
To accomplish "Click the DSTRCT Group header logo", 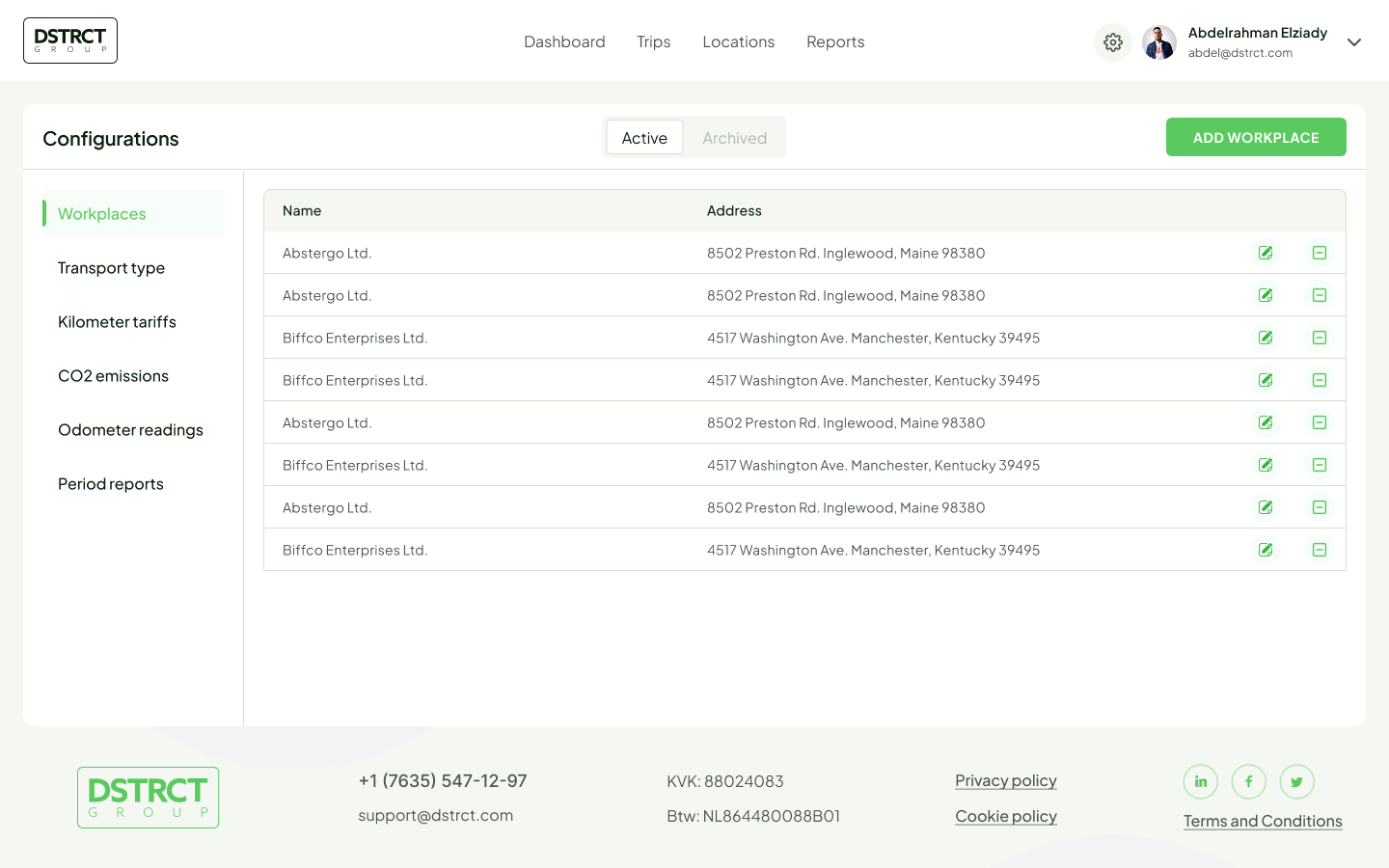I will [70, 41].
